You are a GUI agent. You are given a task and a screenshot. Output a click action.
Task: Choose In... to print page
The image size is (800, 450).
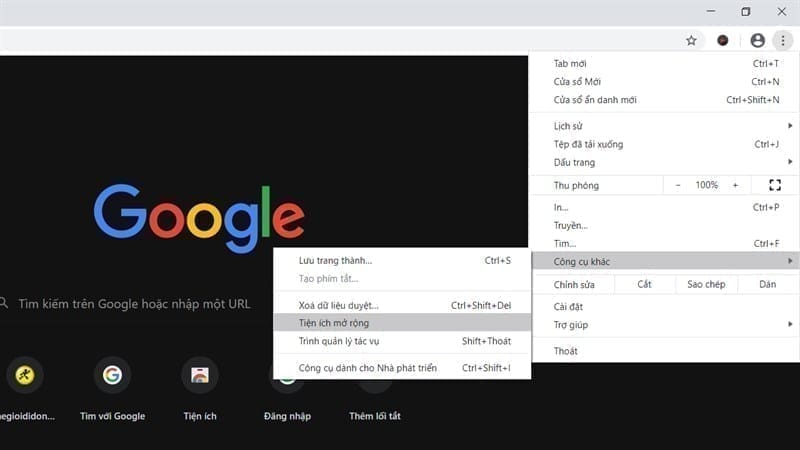(665, 207)
